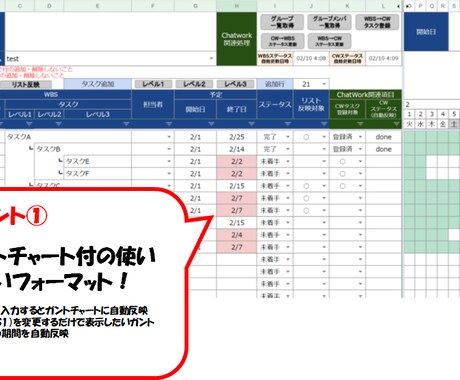
Task: Click the グループメンバ一覧取得 button
Action: pyautogui.click(x=329, y=22)
